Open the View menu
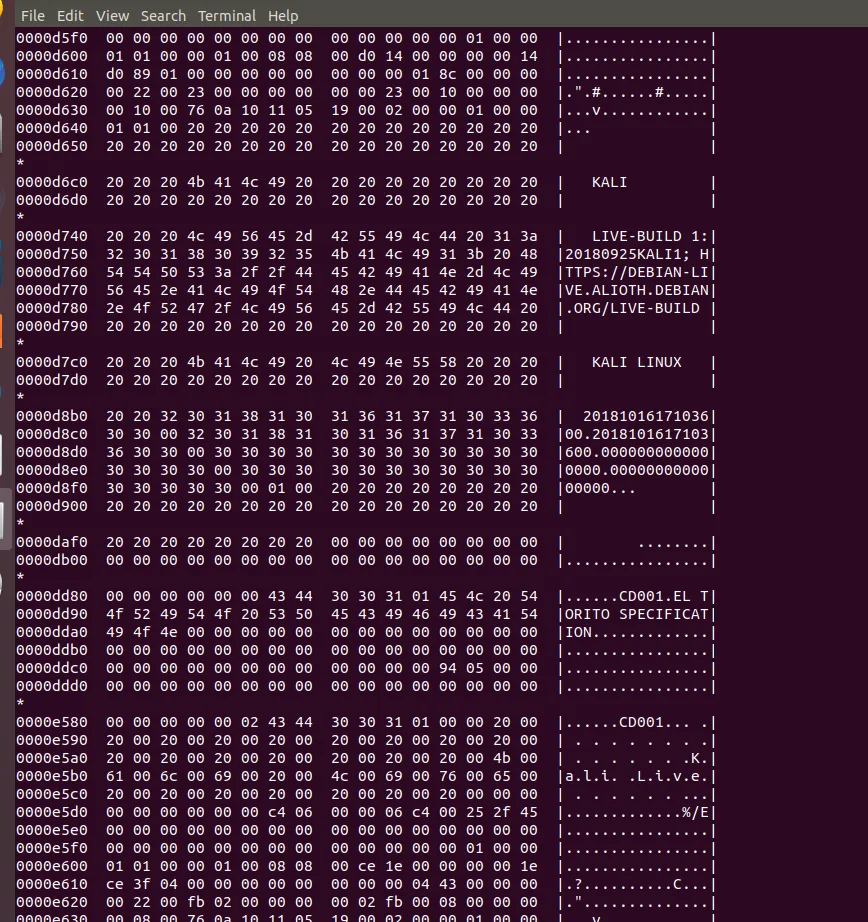The image size is (868, 922). click(x=112, y=16)
